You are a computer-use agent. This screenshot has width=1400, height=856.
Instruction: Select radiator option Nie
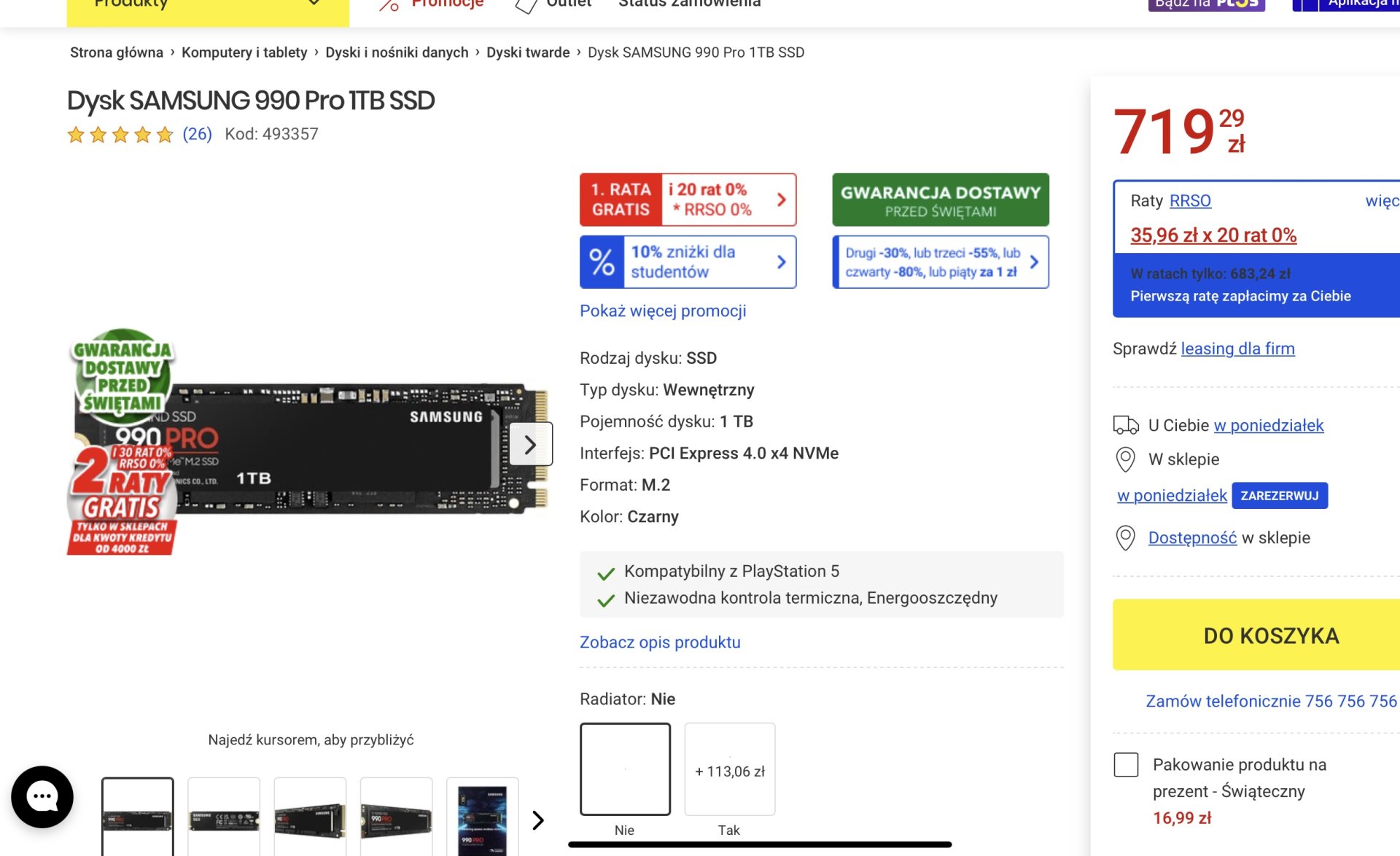tap(625, 769)
